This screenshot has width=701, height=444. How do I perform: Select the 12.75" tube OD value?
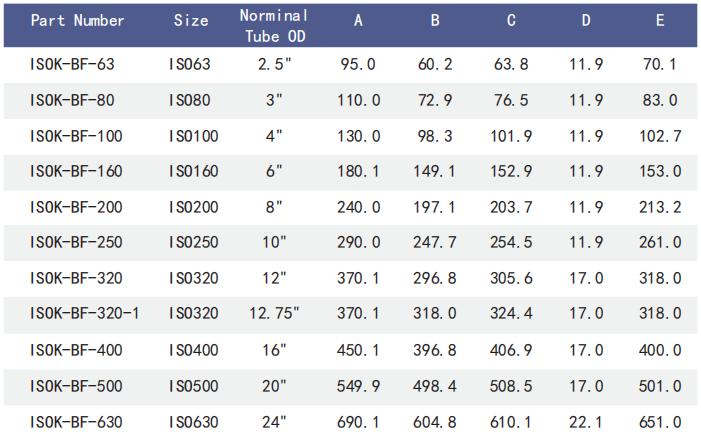[x=274, y=314]
